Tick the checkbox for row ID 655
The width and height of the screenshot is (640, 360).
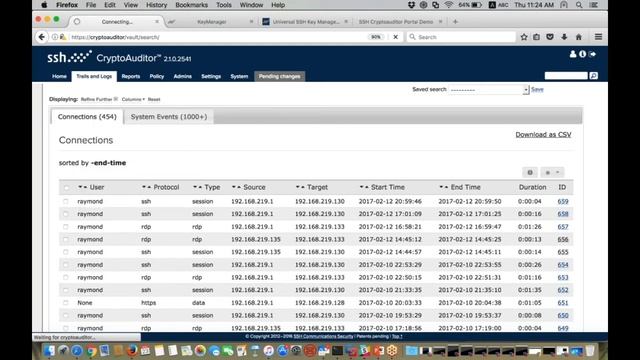point(66,252)
